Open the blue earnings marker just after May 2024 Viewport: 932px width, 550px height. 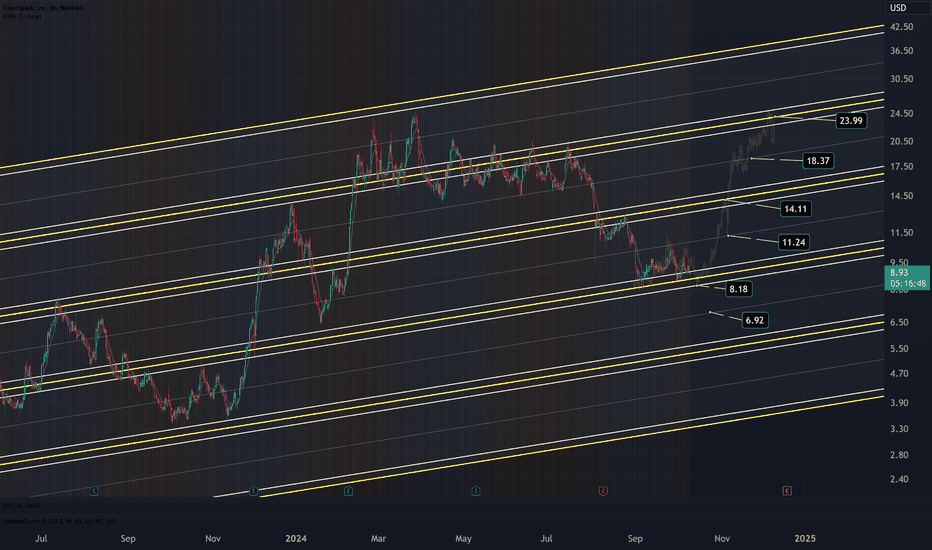coord(476,491)
